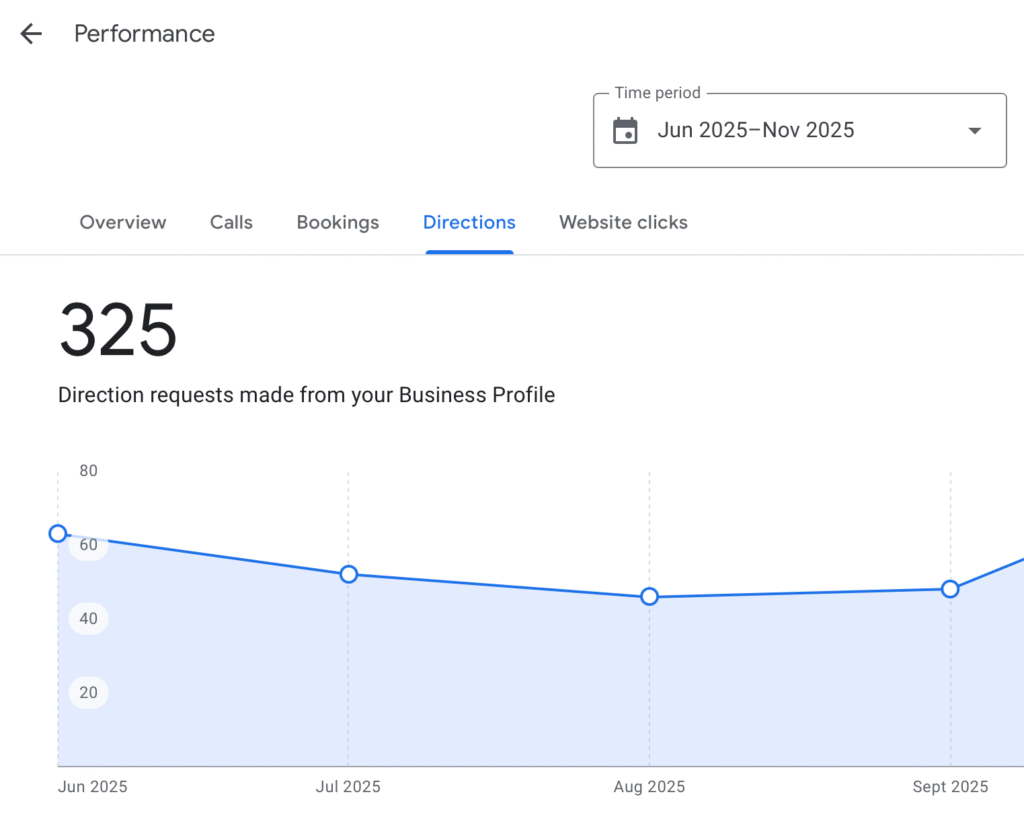The height and width of the screenshot is (815, 1024).
Task: Click the Jul 2025 x-axis label
Action: (348, 787)
